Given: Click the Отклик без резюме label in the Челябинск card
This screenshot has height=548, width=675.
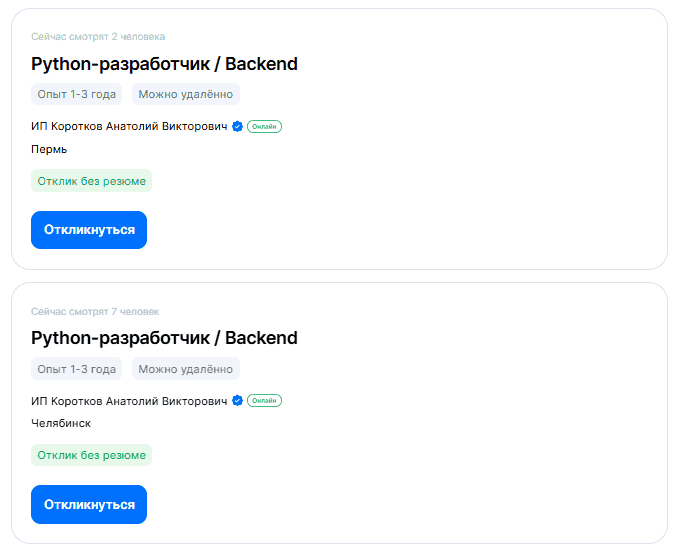Looking at the screenshot, I should [91, 455].
